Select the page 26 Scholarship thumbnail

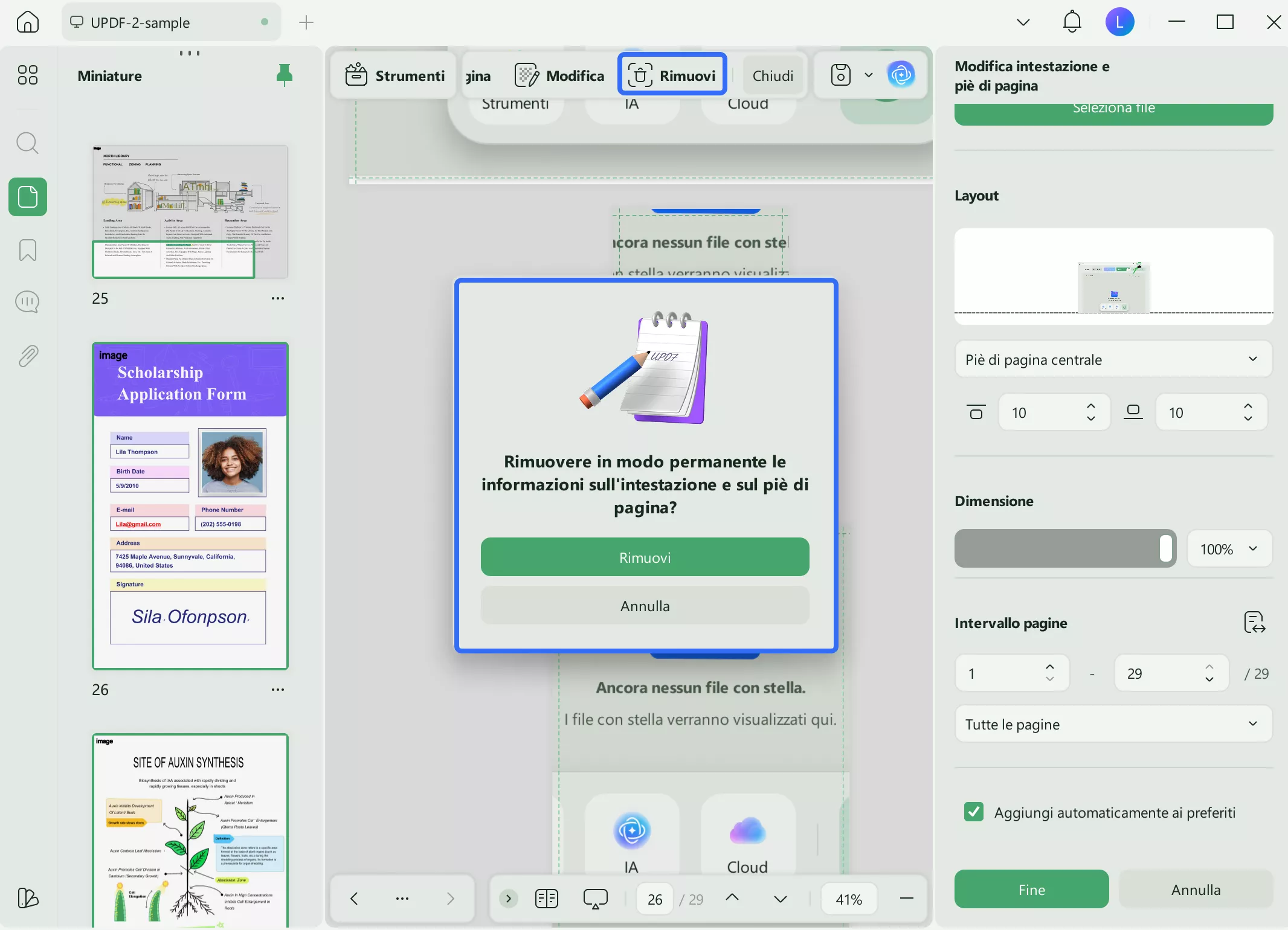coord(190,505)
